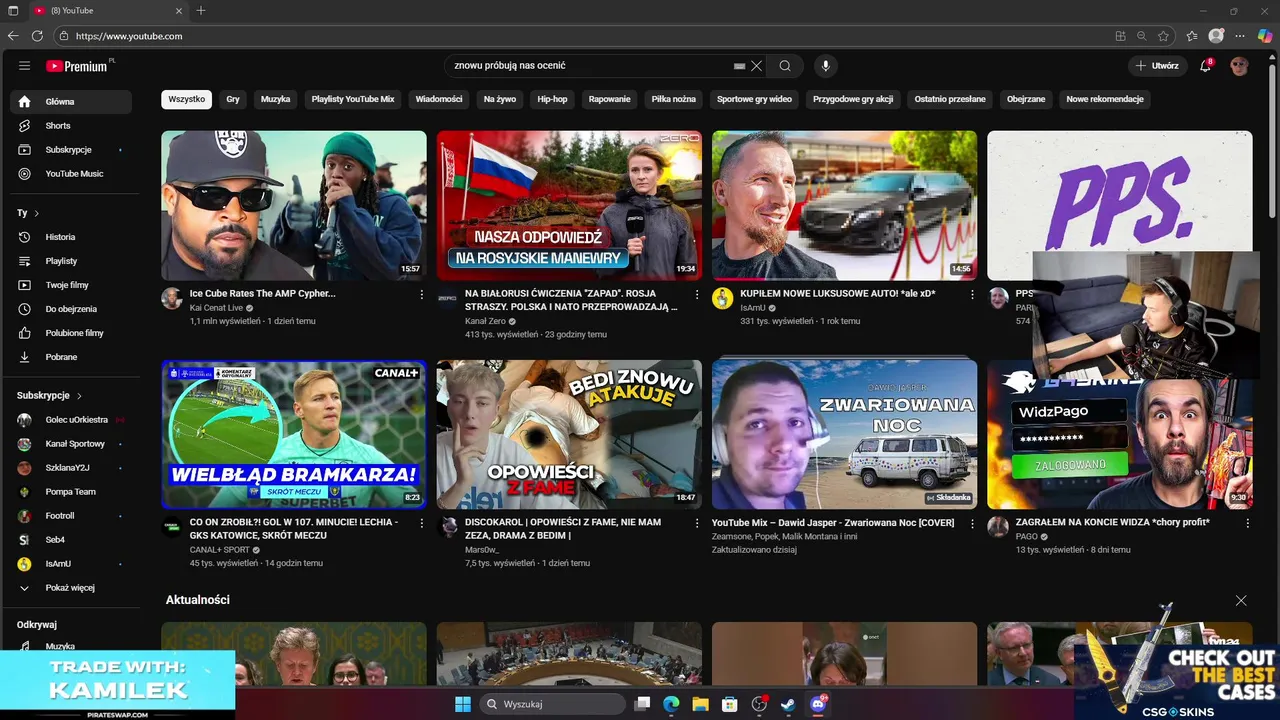Open Pobrane downloads in sidebar

(71, 357)
